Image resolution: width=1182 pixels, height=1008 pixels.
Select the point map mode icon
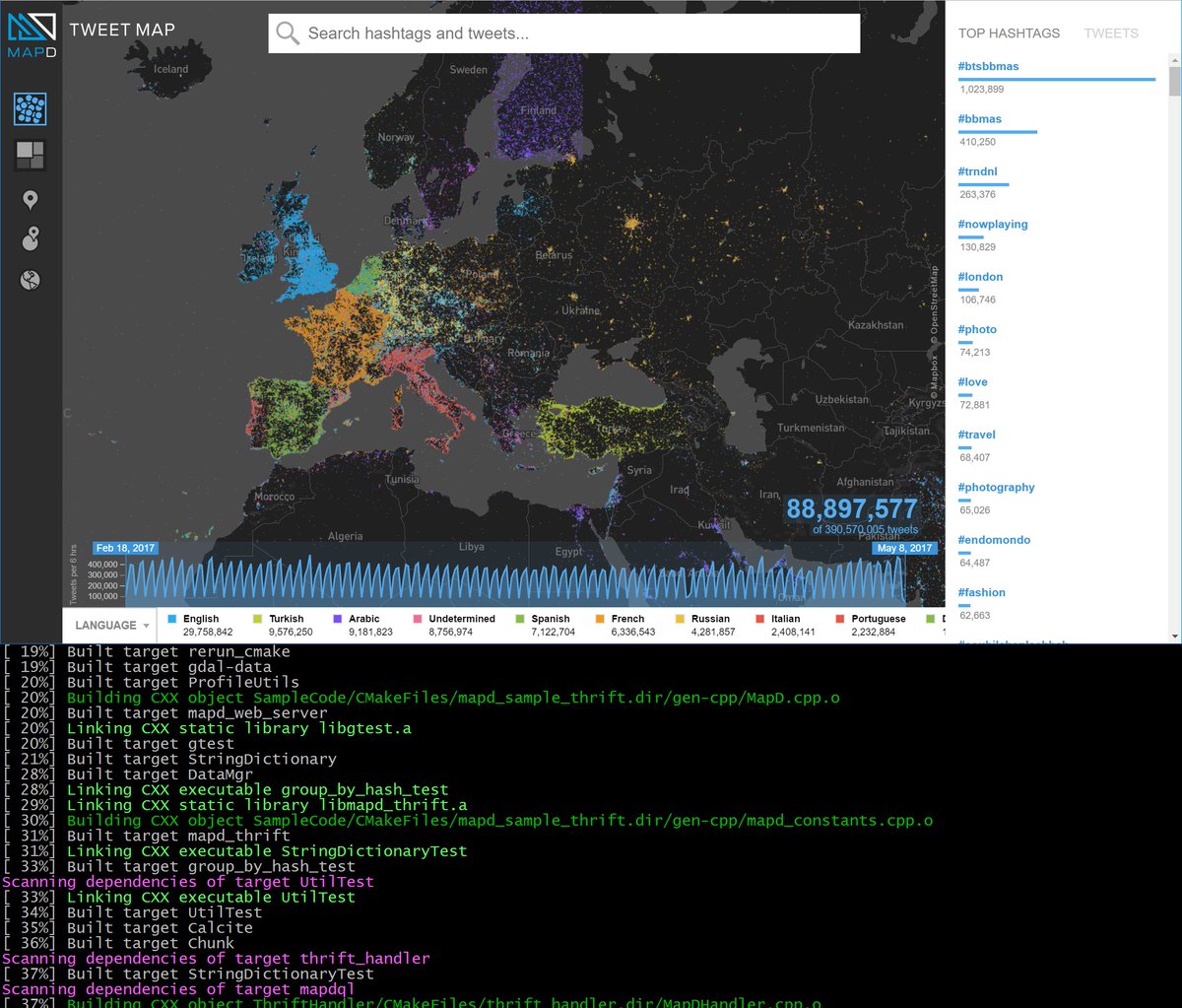[x=31, y=108]
